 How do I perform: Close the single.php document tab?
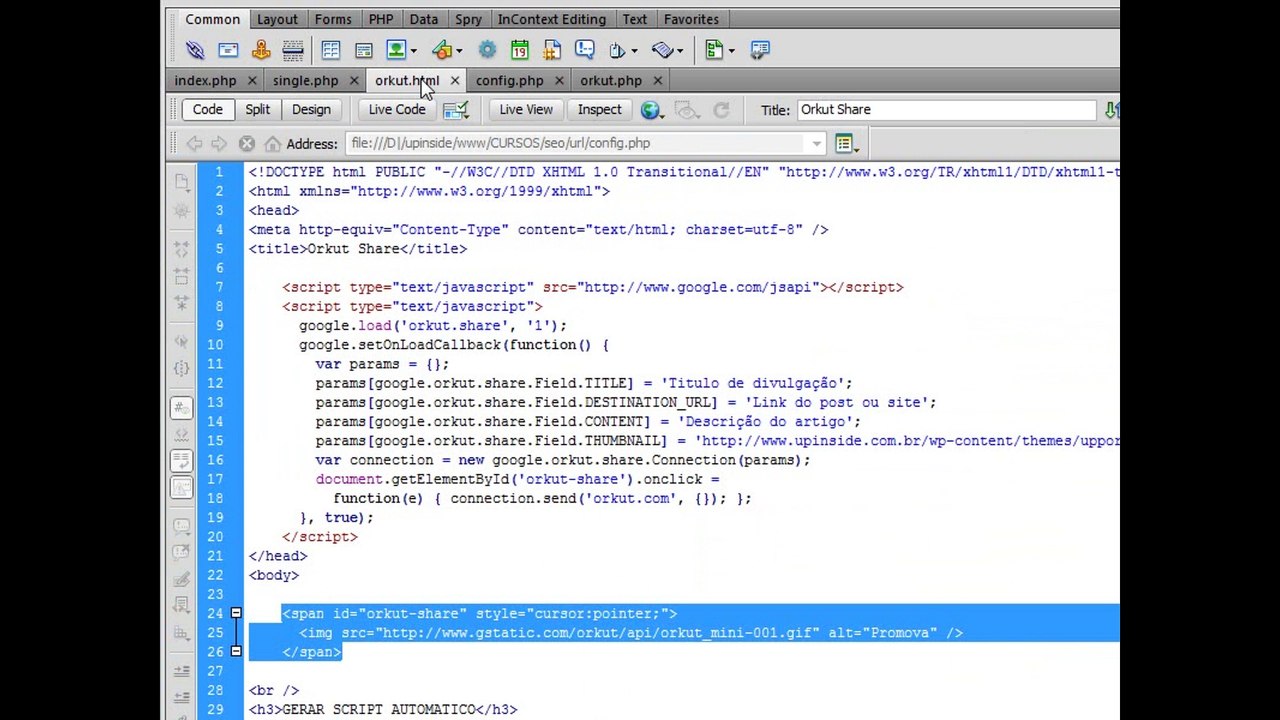click(356, 81)
